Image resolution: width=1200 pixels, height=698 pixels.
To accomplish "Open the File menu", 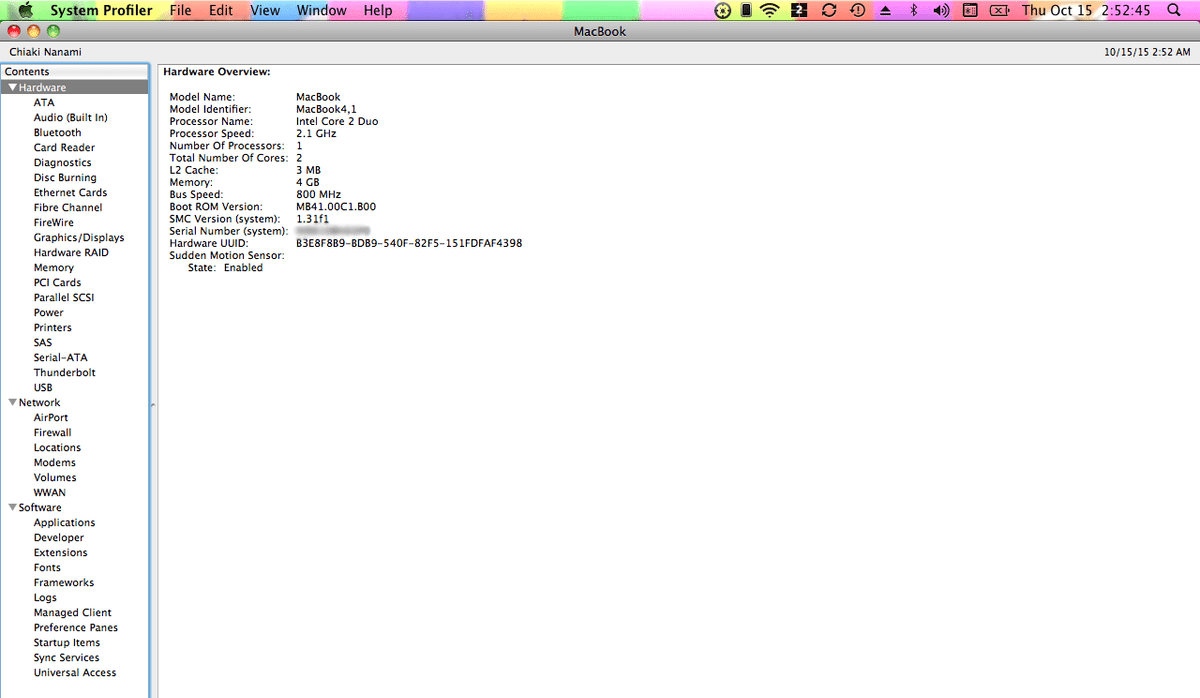I will click(x=181, y=10).
